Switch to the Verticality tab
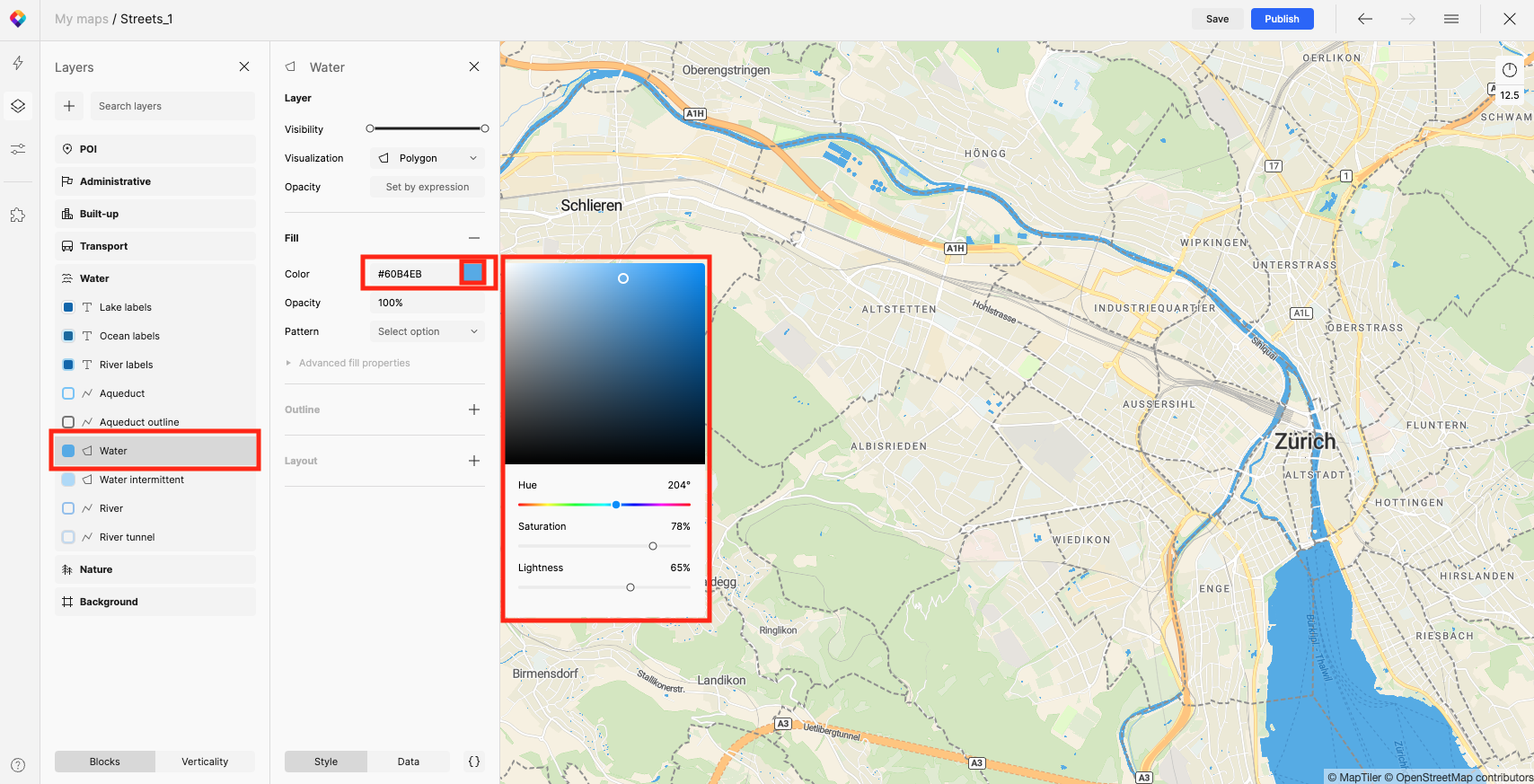 [x=205, y=762]
